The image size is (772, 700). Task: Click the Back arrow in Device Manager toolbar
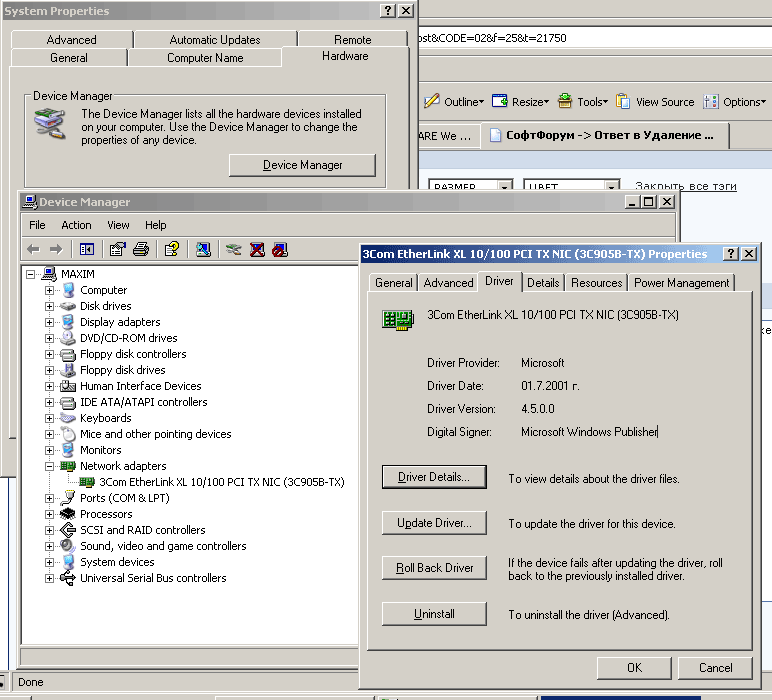coord(33,250)
